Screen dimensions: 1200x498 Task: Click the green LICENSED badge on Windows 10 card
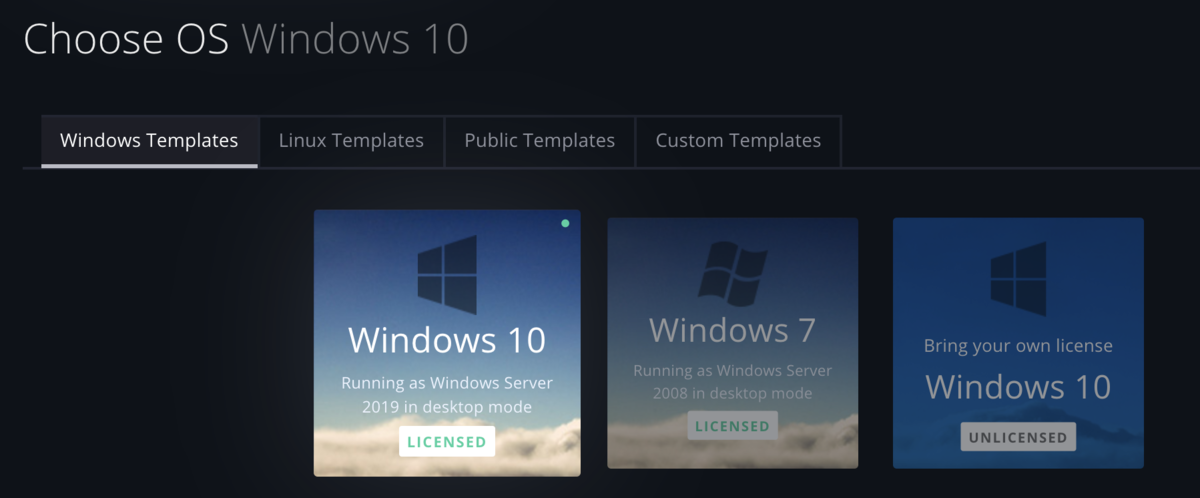coord(447,441)
